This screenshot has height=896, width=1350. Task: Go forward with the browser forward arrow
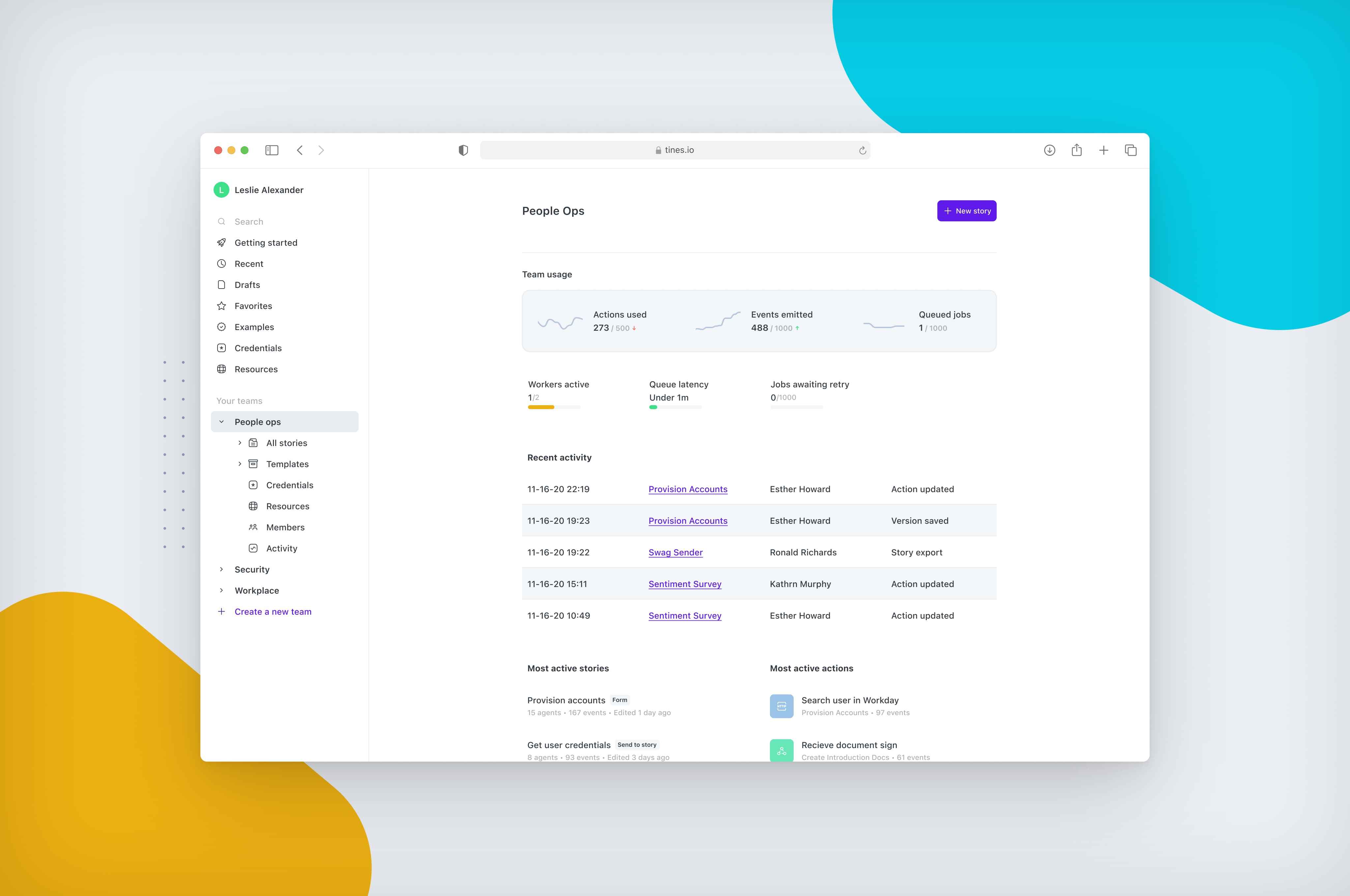321,150
